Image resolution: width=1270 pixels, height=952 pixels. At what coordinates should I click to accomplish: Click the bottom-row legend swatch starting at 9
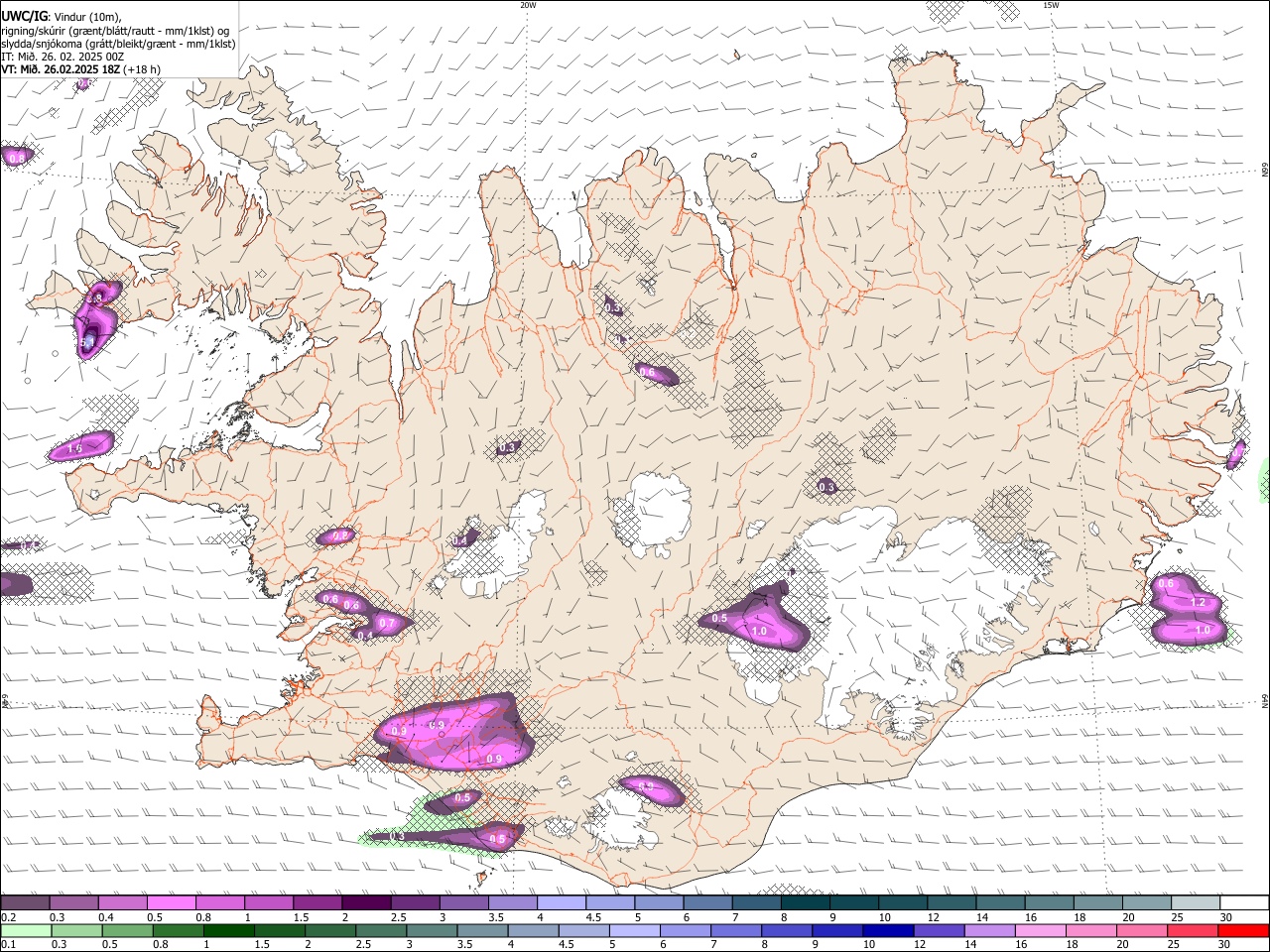(x=836, y=930)
